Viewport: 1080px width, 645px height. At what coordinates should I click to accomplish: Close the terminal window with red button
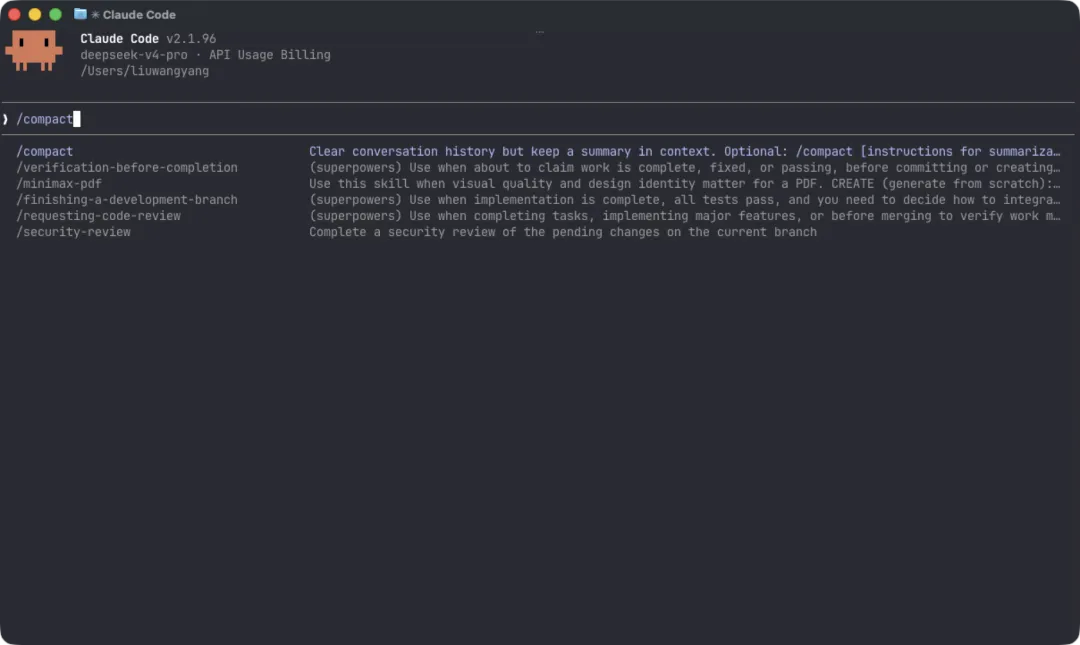pyautogui.click(x=14, y=14)
